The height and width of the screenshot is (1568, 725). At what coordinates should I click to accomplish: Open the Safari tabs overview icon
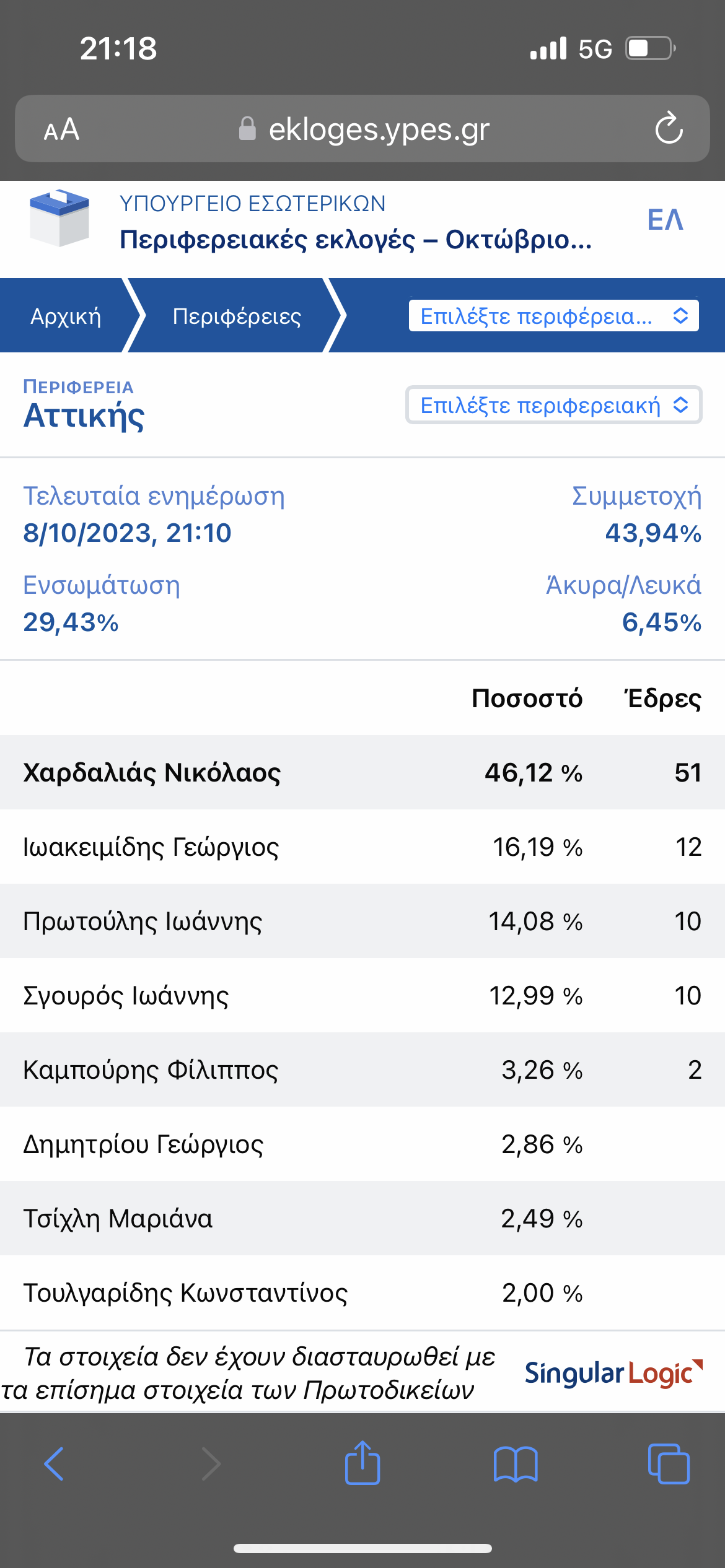click(668, 1464)
